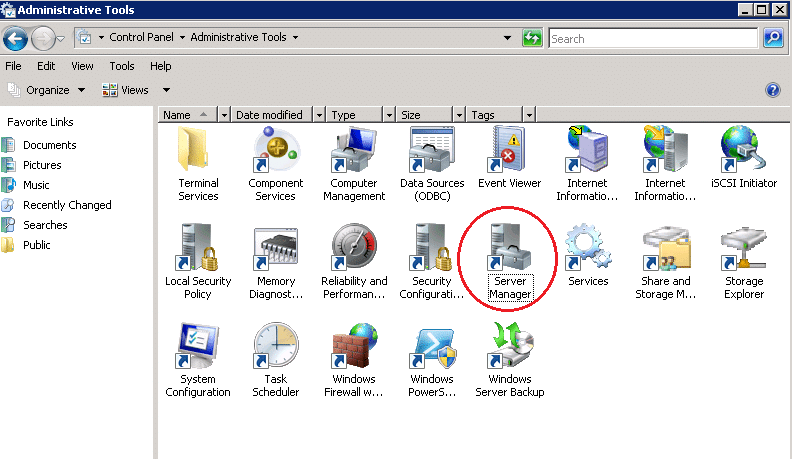Screen dimensions: 792x459
Task: Open the Help menu
Action: (161, 66)
